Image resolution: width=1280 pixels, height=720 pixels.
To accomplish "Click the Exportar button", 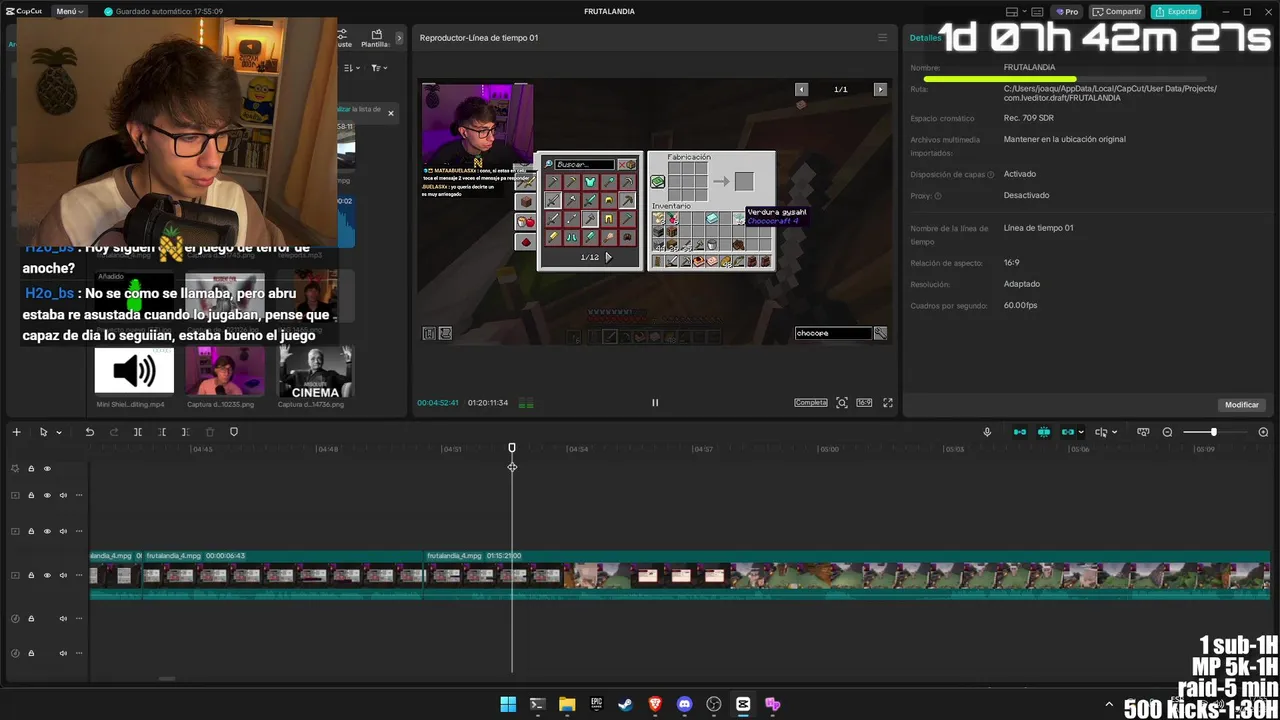I will (x=1176, y=12).
